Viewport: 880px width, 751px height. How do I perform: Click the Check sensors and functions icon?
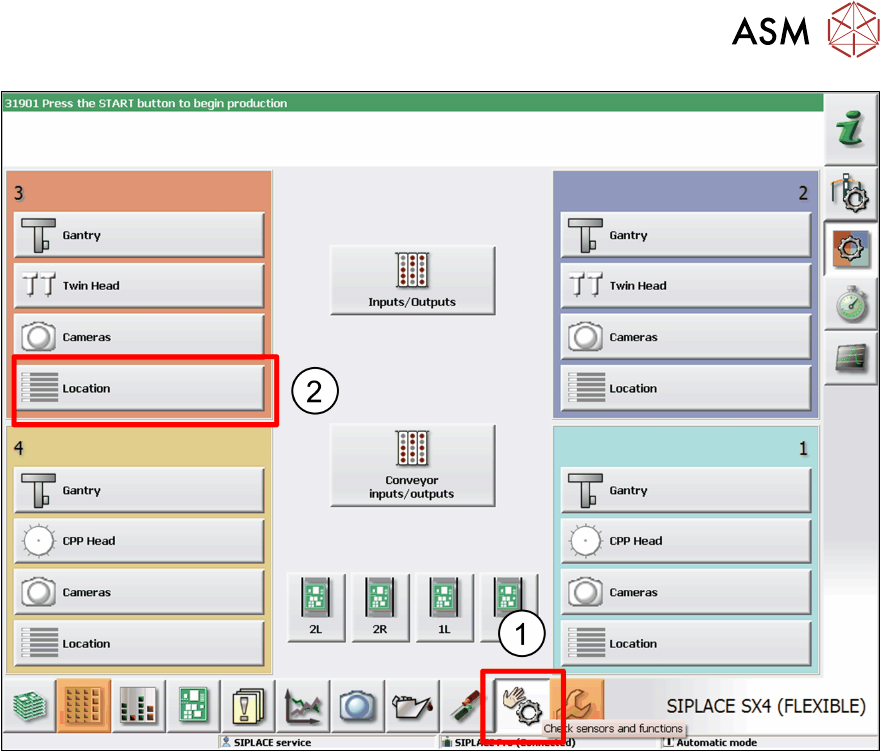pos(523,703)
